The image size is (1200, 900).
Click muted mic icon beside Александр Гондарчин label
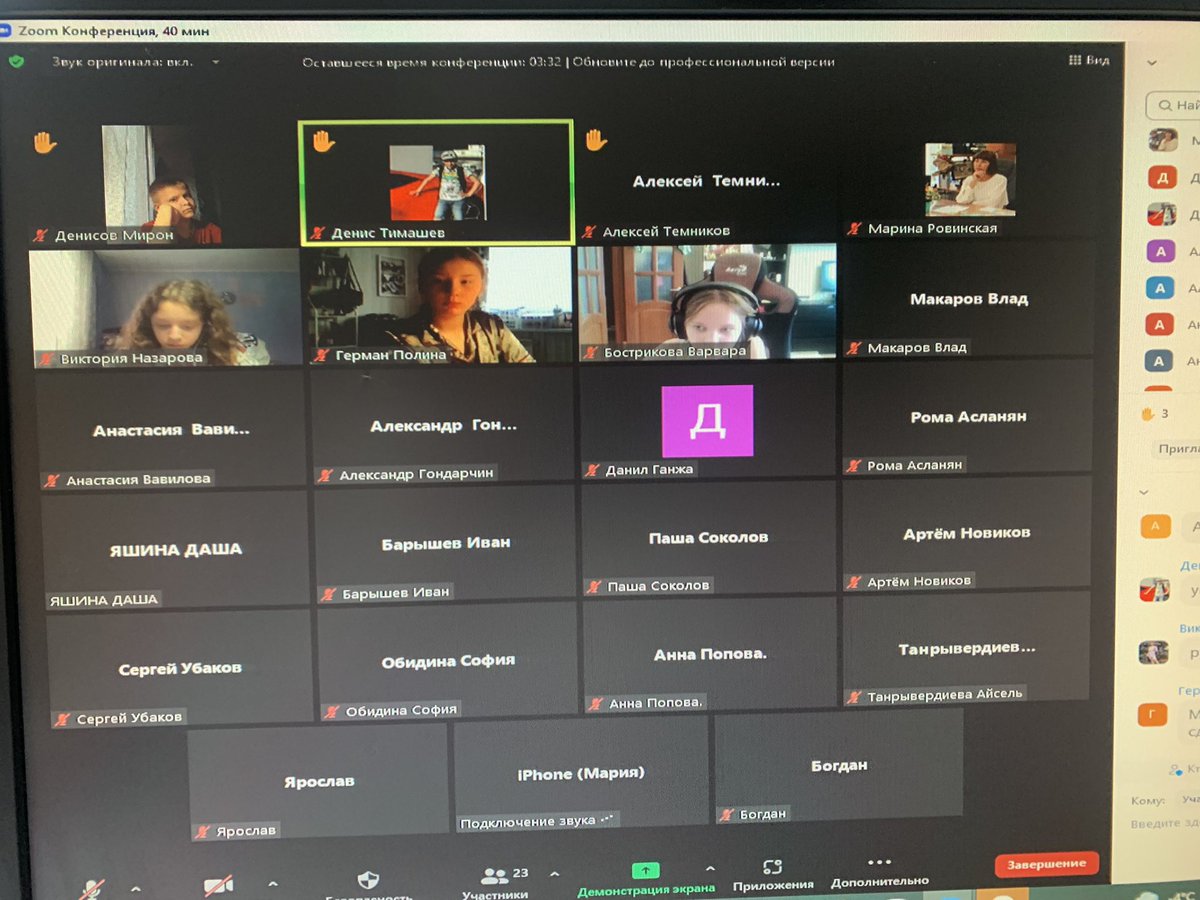tap(326, 475)
